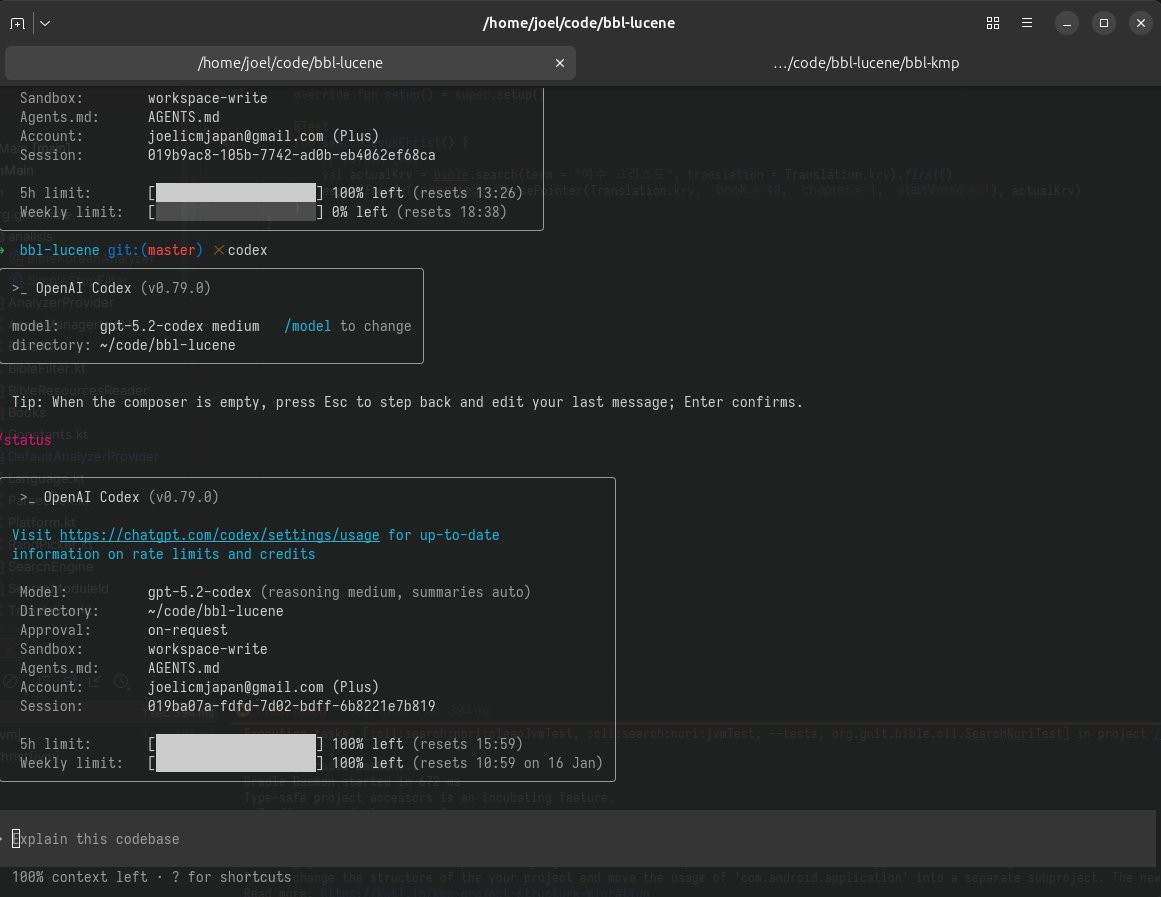Click the /model command text
Viewport: 1161px width, 897px height.
[x=307, y=326]
